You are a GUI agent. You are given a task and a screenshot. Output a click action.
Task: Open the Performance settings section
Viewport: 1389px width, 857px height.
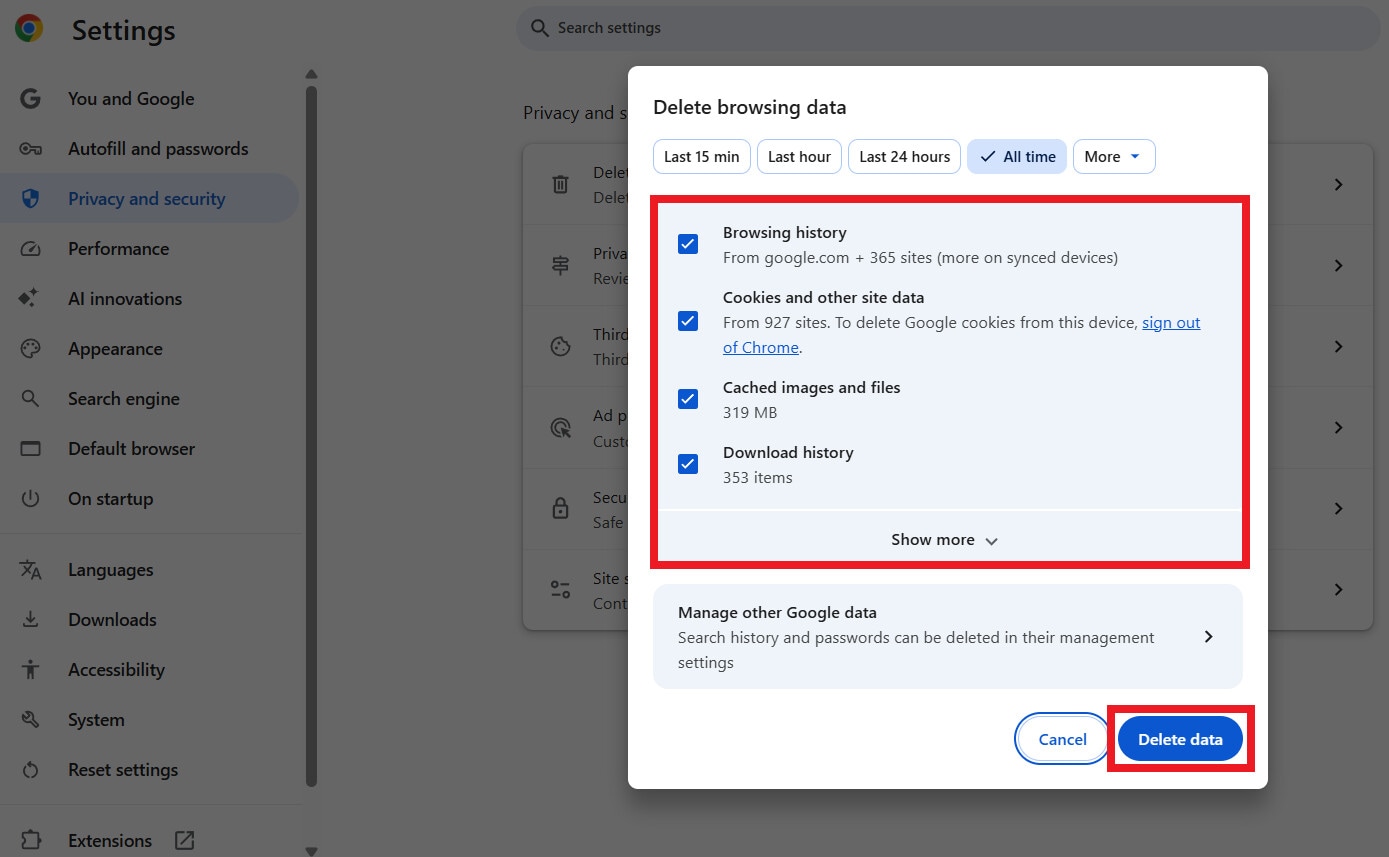point(150,249)
